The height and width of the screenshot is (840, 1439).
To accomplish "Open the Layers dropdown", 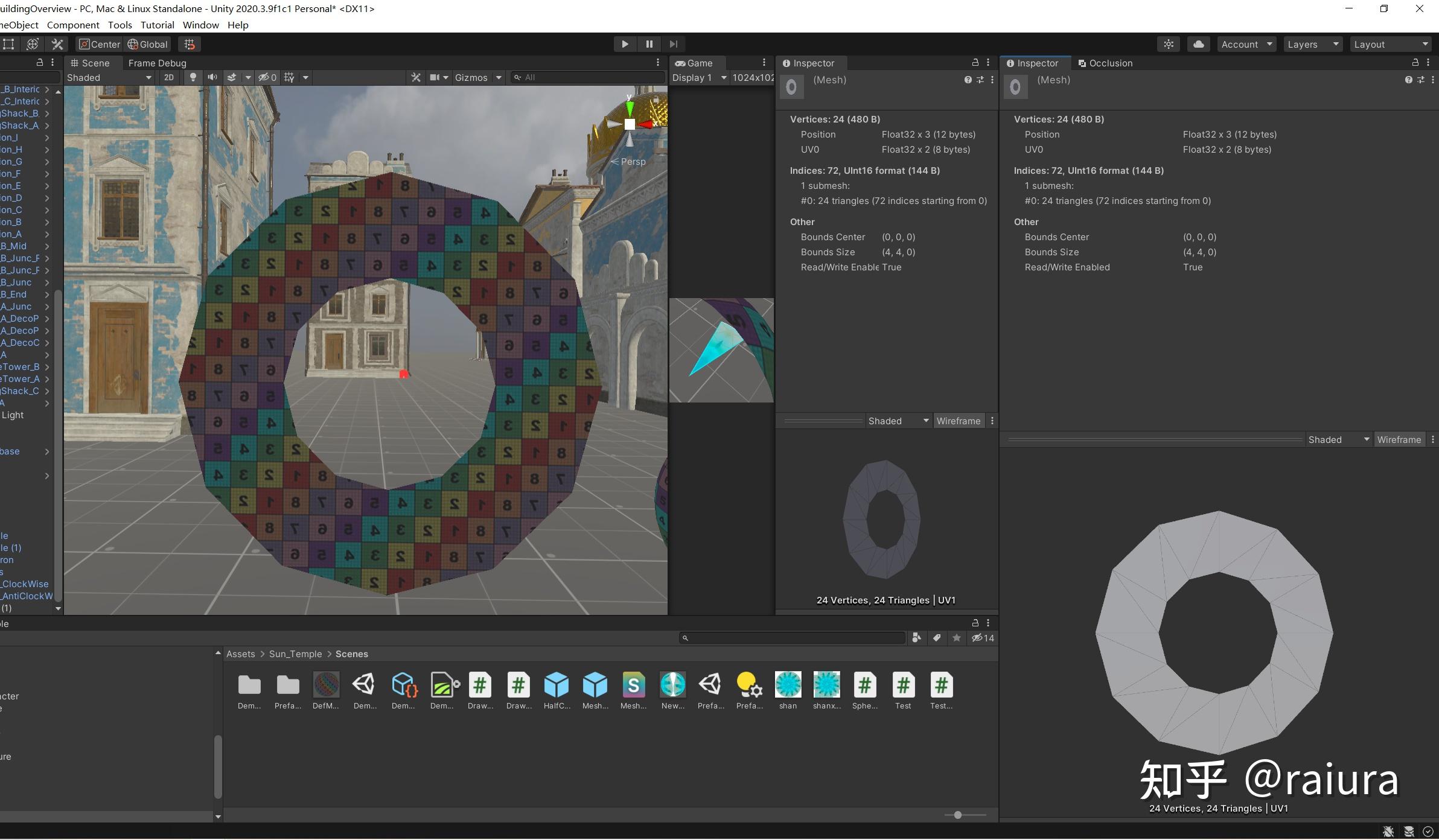I will point(1312,43).
